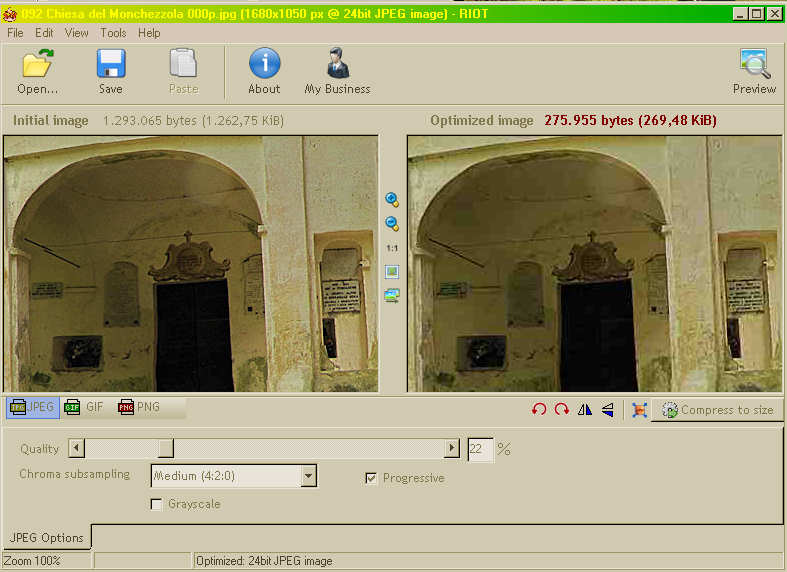787x572 pixels.
Task: Zoom in using the plus magnifier icon
Action: (392, 200)
